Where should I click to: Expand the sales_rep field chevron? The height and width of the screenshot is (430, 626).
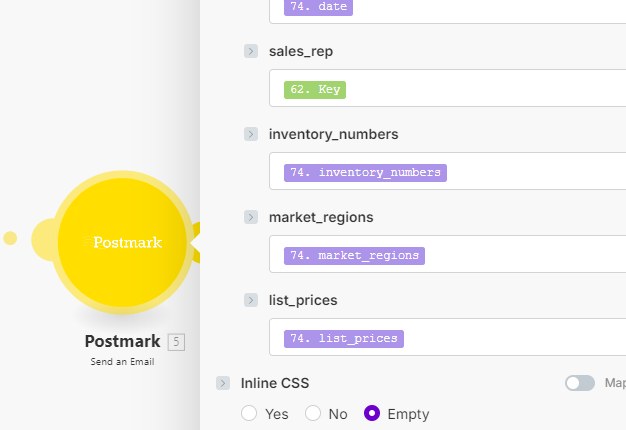tap(251, 51)
